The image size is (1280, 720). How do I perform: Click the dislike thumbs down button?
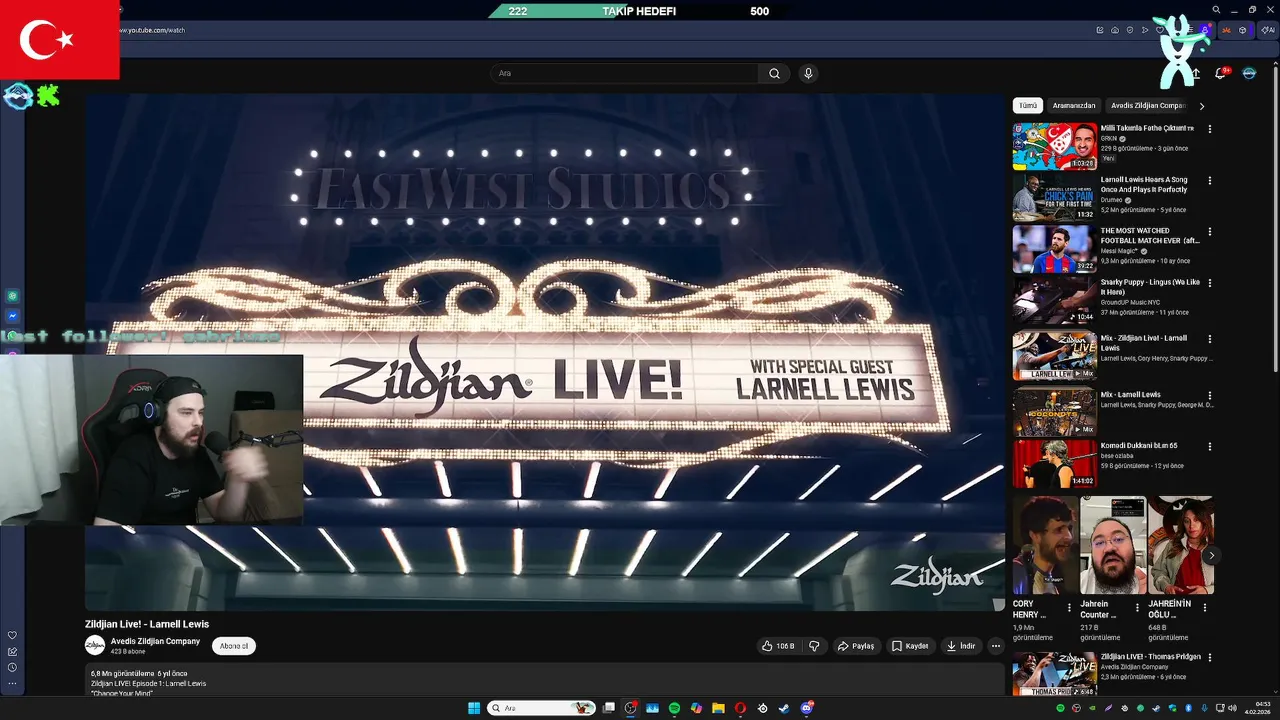click(x=814, y=646)
